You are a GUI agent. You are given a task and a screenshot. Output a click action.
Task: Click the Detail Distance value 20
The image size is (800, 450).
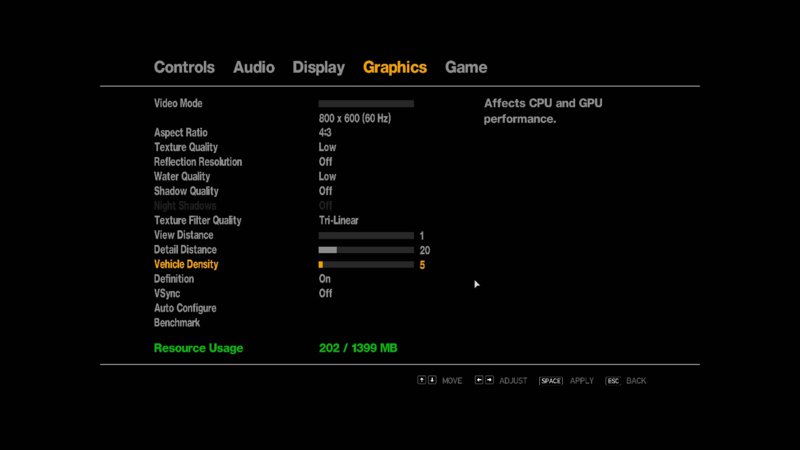424,251
